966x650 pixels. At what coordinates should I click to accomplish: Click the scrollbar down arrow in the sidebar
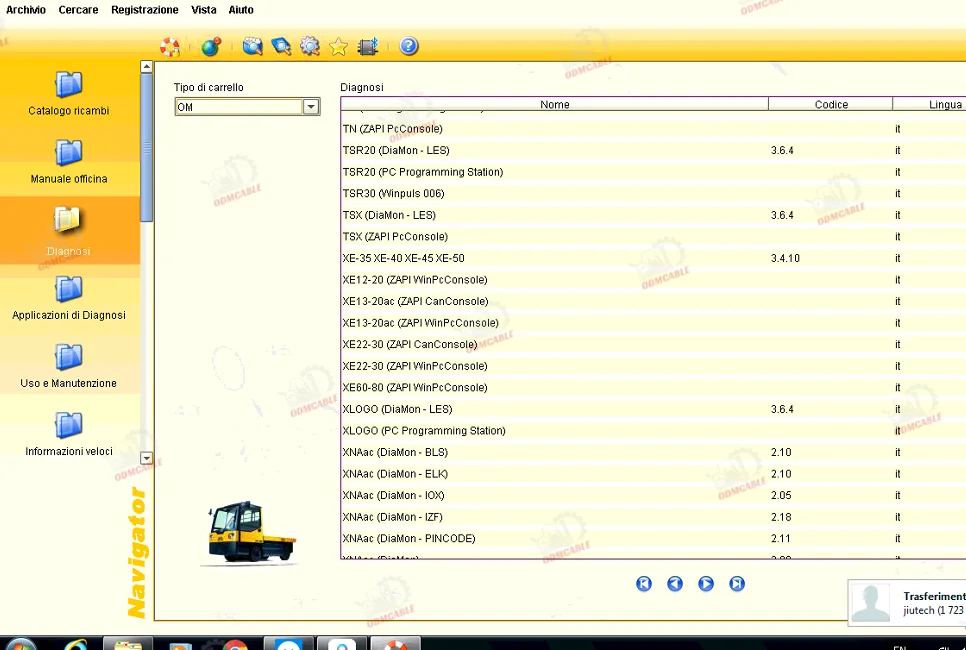[146, 458]
